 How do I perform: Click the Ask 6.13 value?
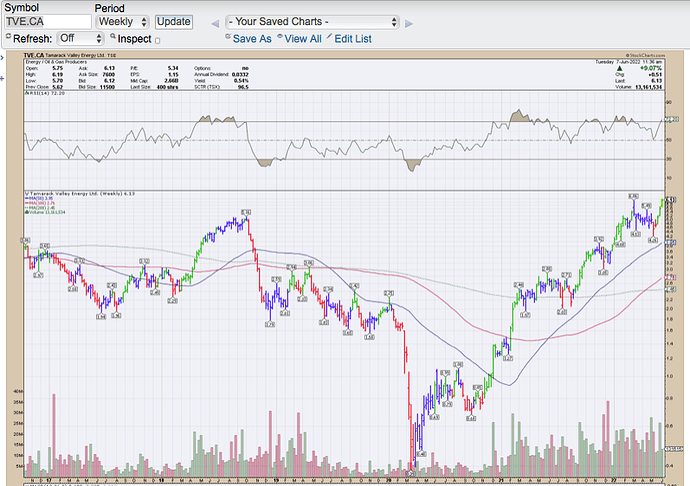coord(110,68)
